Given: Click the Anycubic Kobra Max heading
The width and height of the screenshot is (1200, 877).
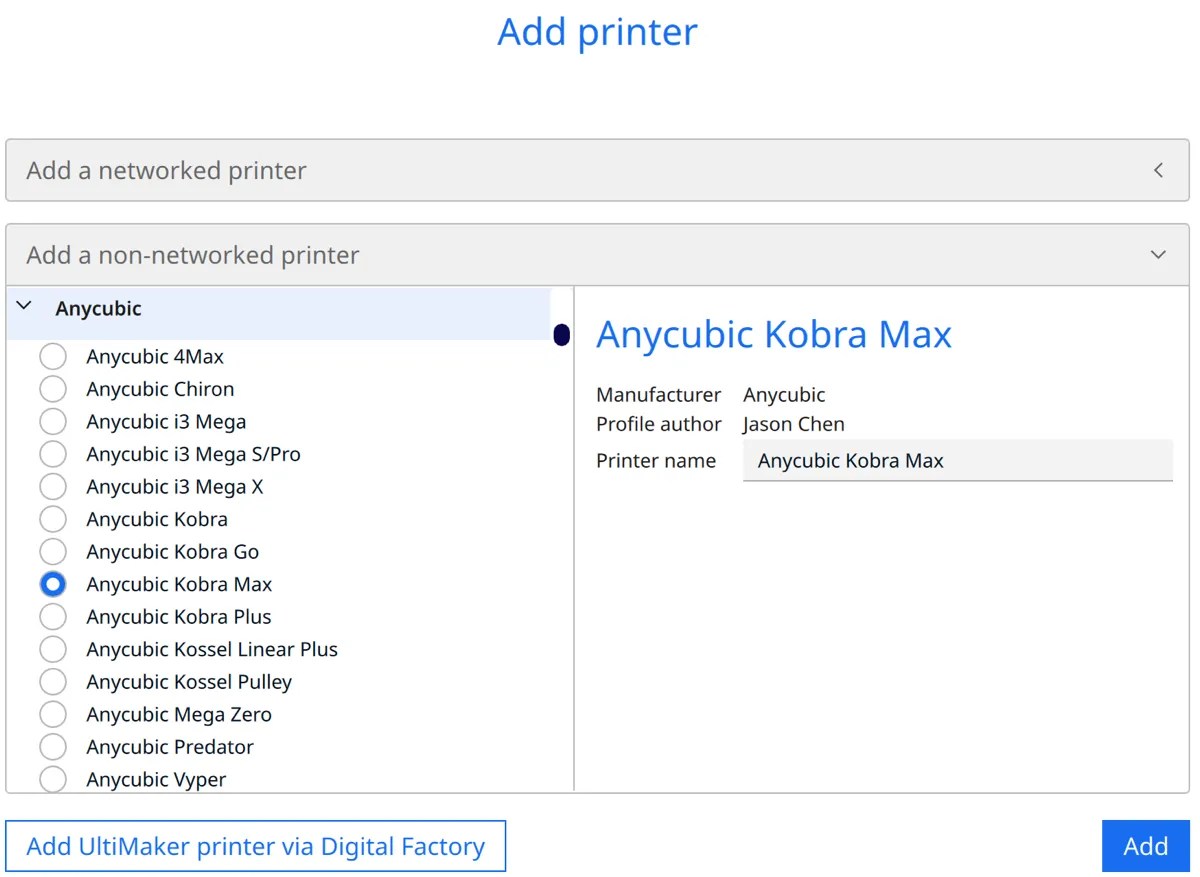Looking at the screenshot, I should 774,334.
